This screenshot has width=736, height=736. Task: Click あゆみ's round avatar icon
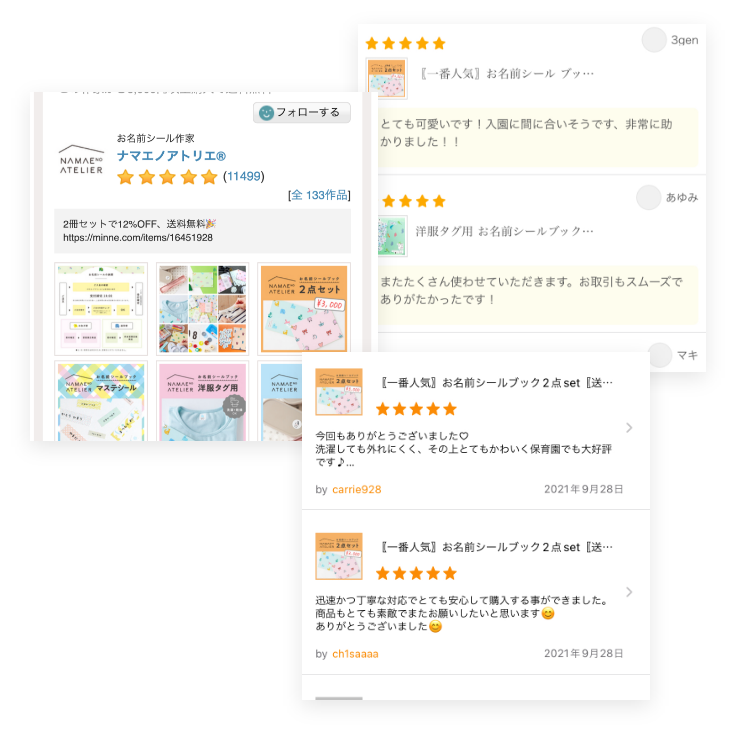(648, 198)
